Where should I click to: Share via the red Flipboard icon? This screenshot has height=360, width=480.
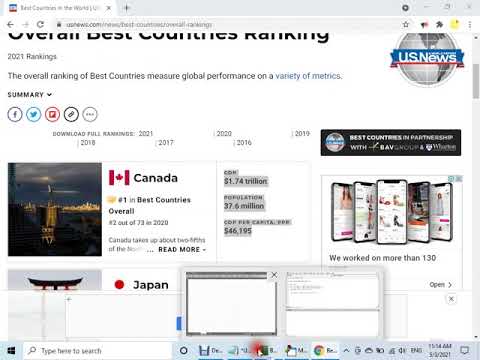52,114
